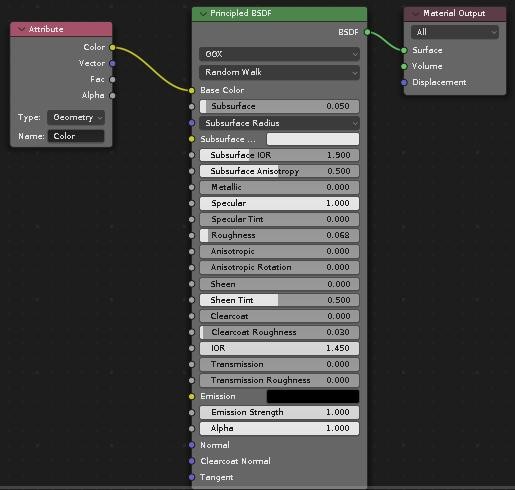515x490 pixels.
Task: Collapse the Principled BSDF node
Action: coord(203,13)
